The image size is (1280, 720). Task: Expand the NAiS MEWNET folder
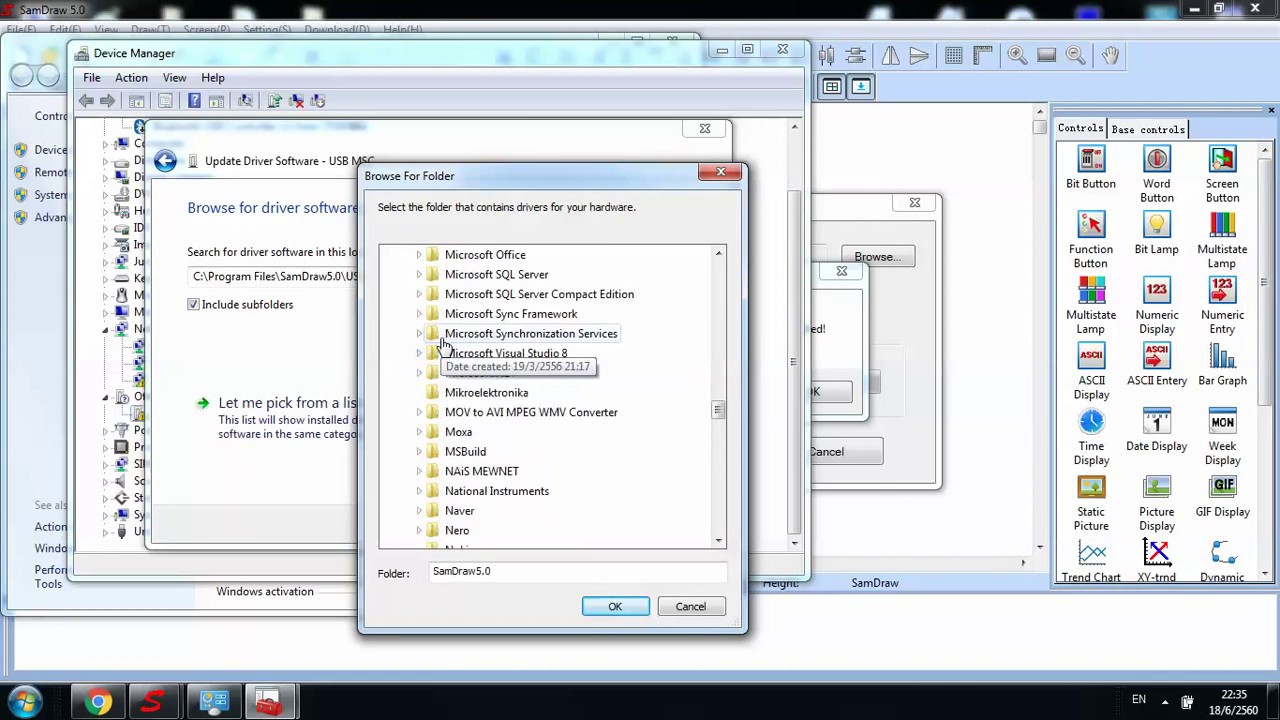click(x=419, y=471)
